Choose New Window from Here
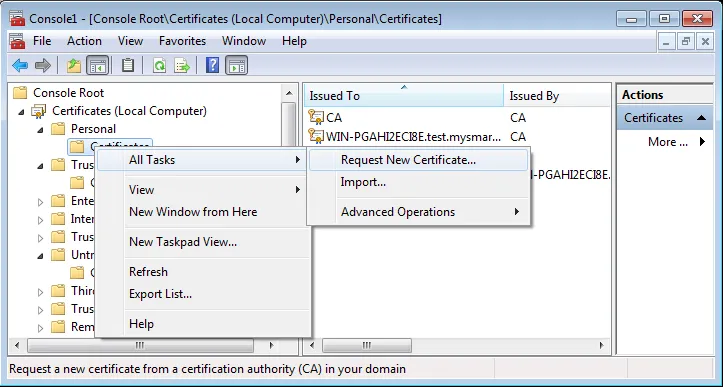 click(x=202, y=212)
